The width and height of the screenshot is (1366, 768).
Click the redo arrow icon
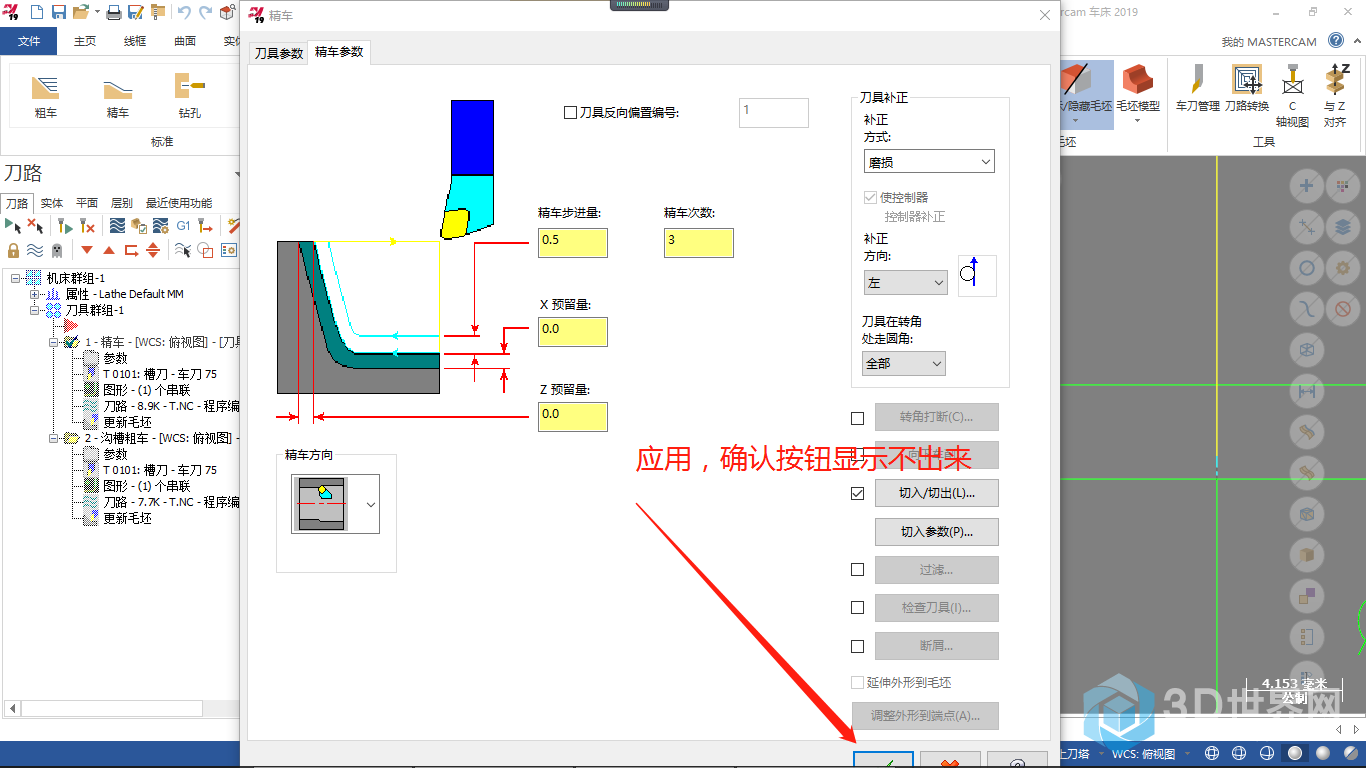pos(205,13)
